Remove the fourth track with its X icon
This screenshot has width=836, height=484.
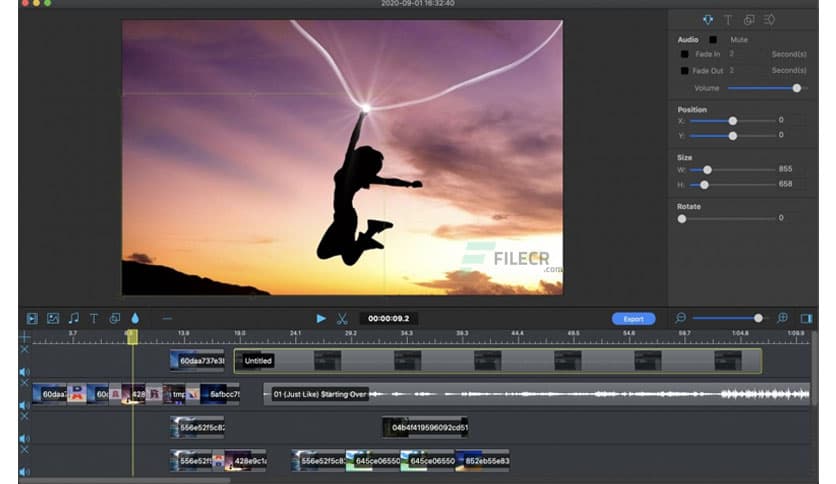click(25, 450)
